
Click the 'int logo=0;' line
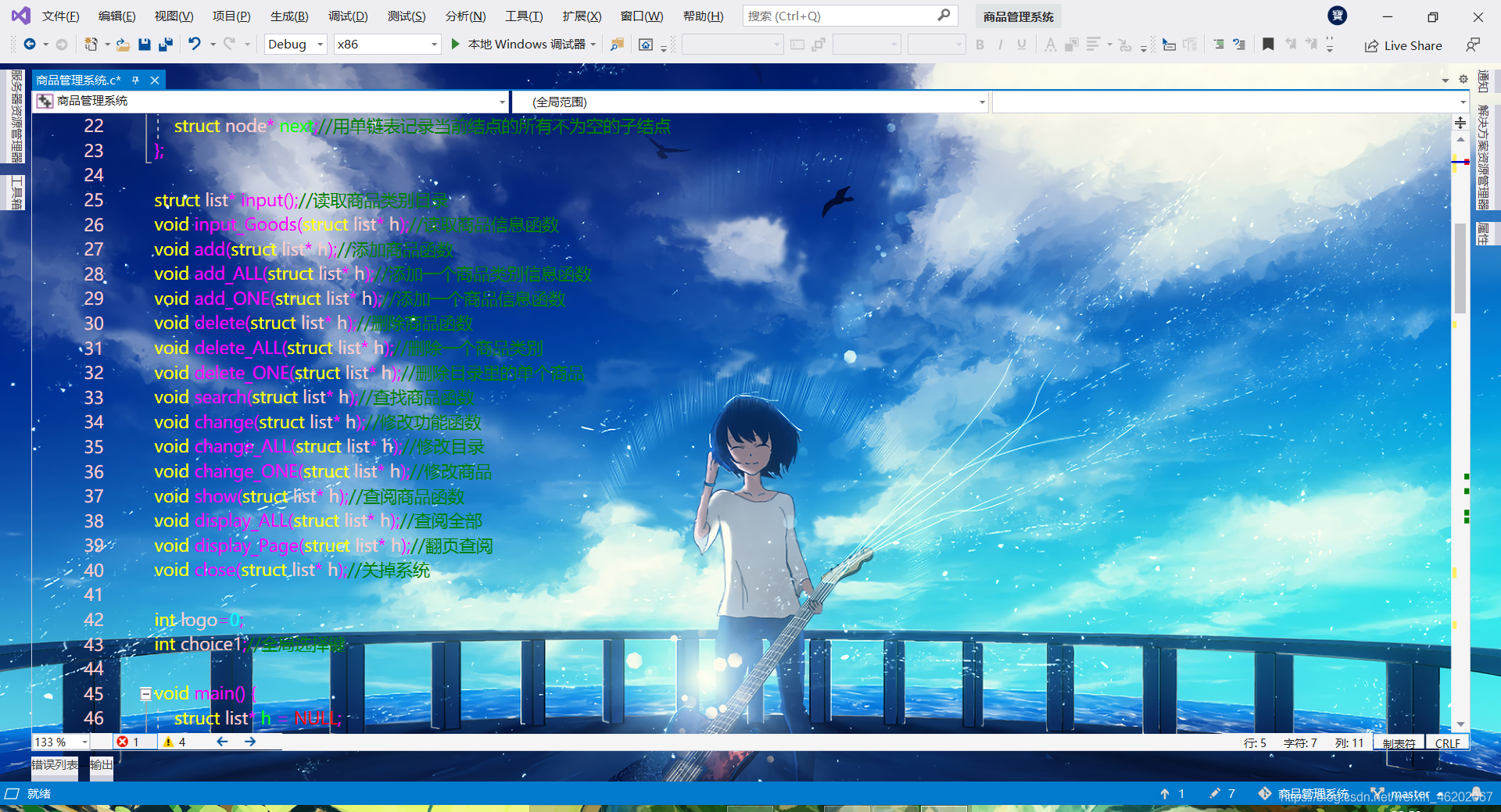[199, 620]
